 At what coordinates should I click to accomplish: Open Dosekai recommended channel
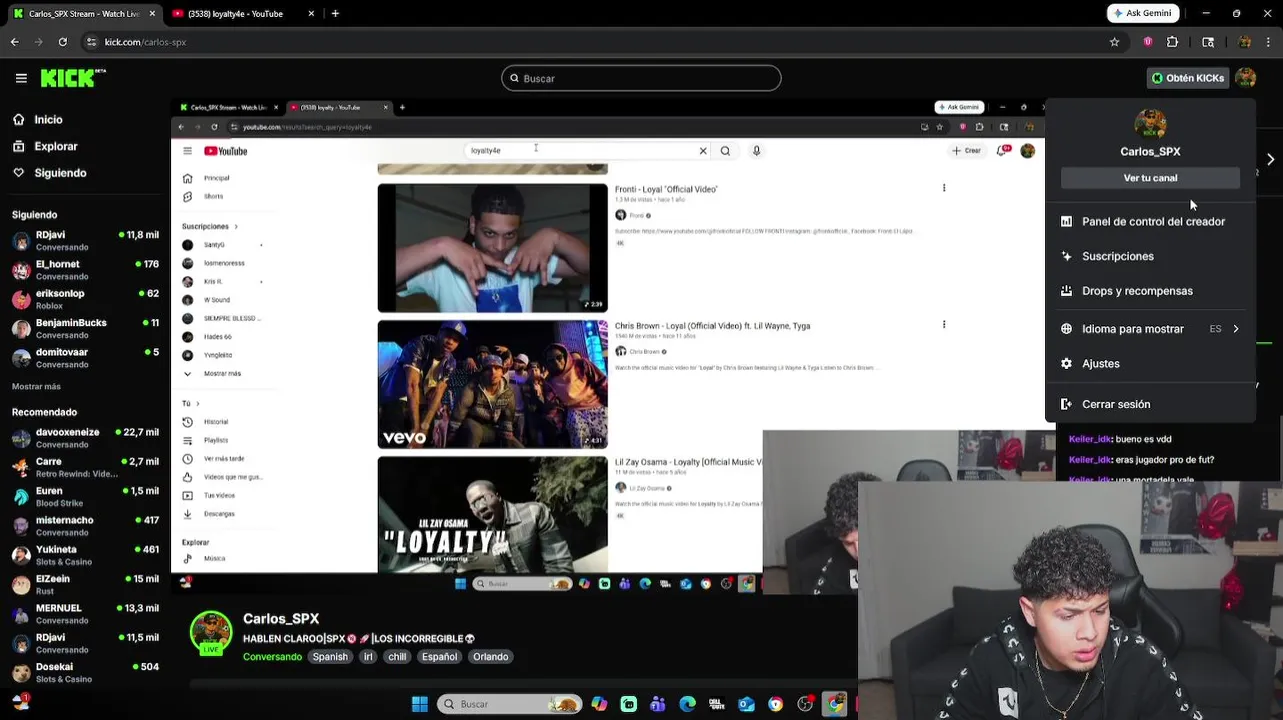85,672
